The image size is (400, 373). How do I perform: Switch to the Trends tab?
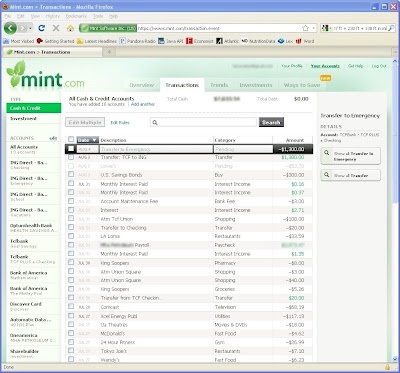pos(219,85)
